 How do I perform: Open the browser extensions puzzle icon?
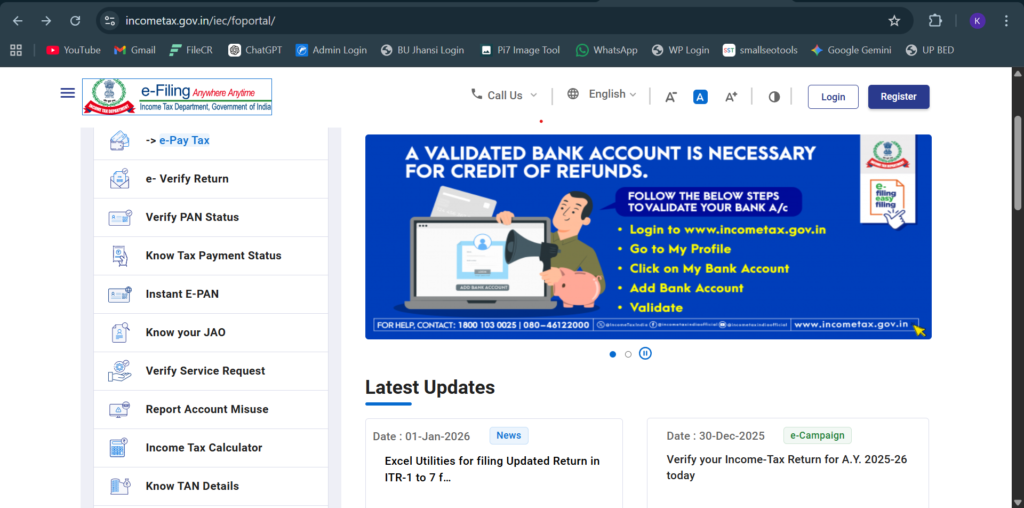pos(935,21)
